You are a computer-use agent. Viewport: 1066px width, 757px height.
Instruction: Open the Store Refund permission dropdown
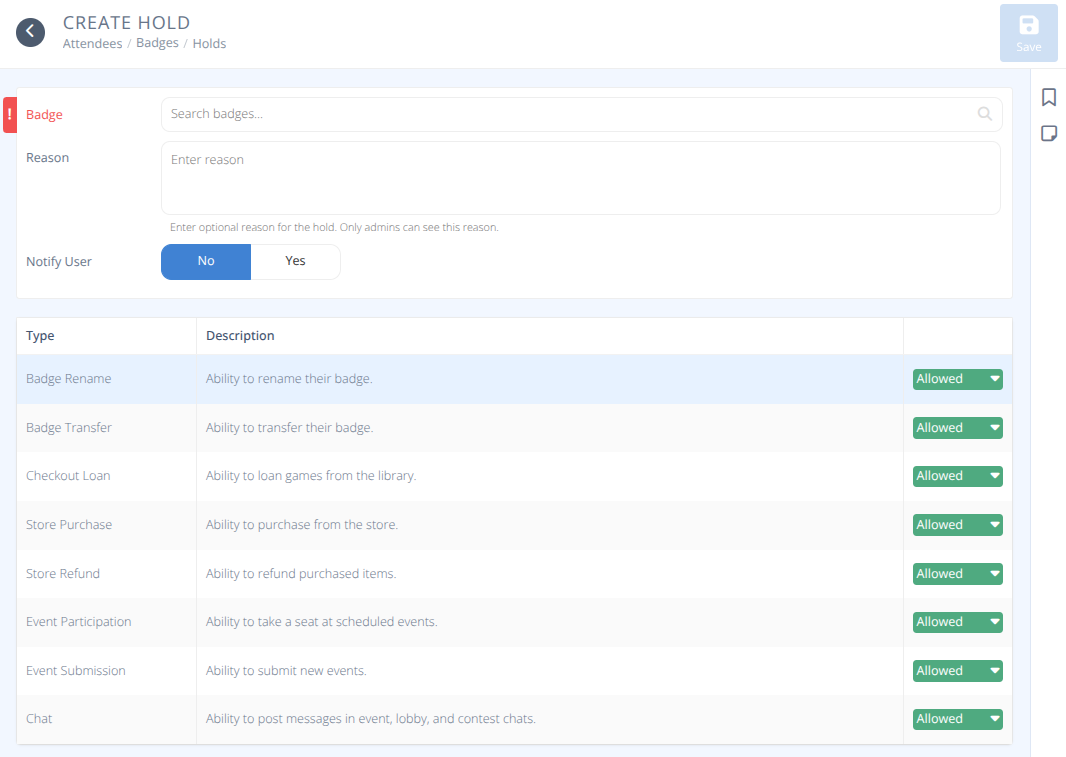click(x=957, y=574)
